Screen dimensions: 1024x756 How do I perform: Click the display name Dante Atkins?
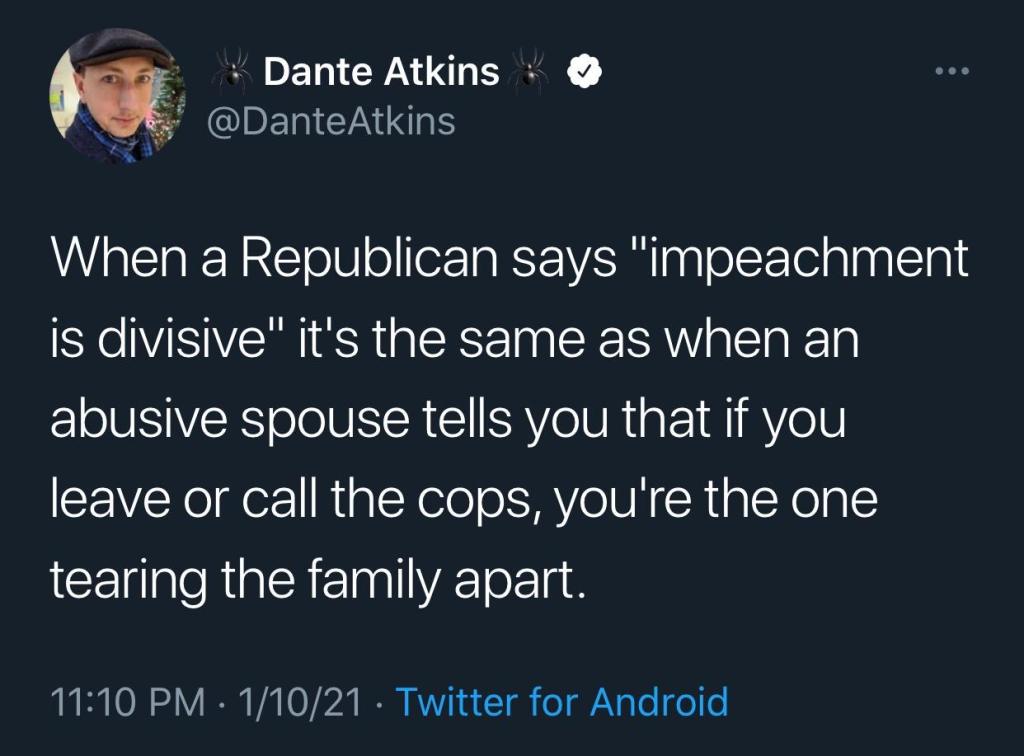point(381,72)
